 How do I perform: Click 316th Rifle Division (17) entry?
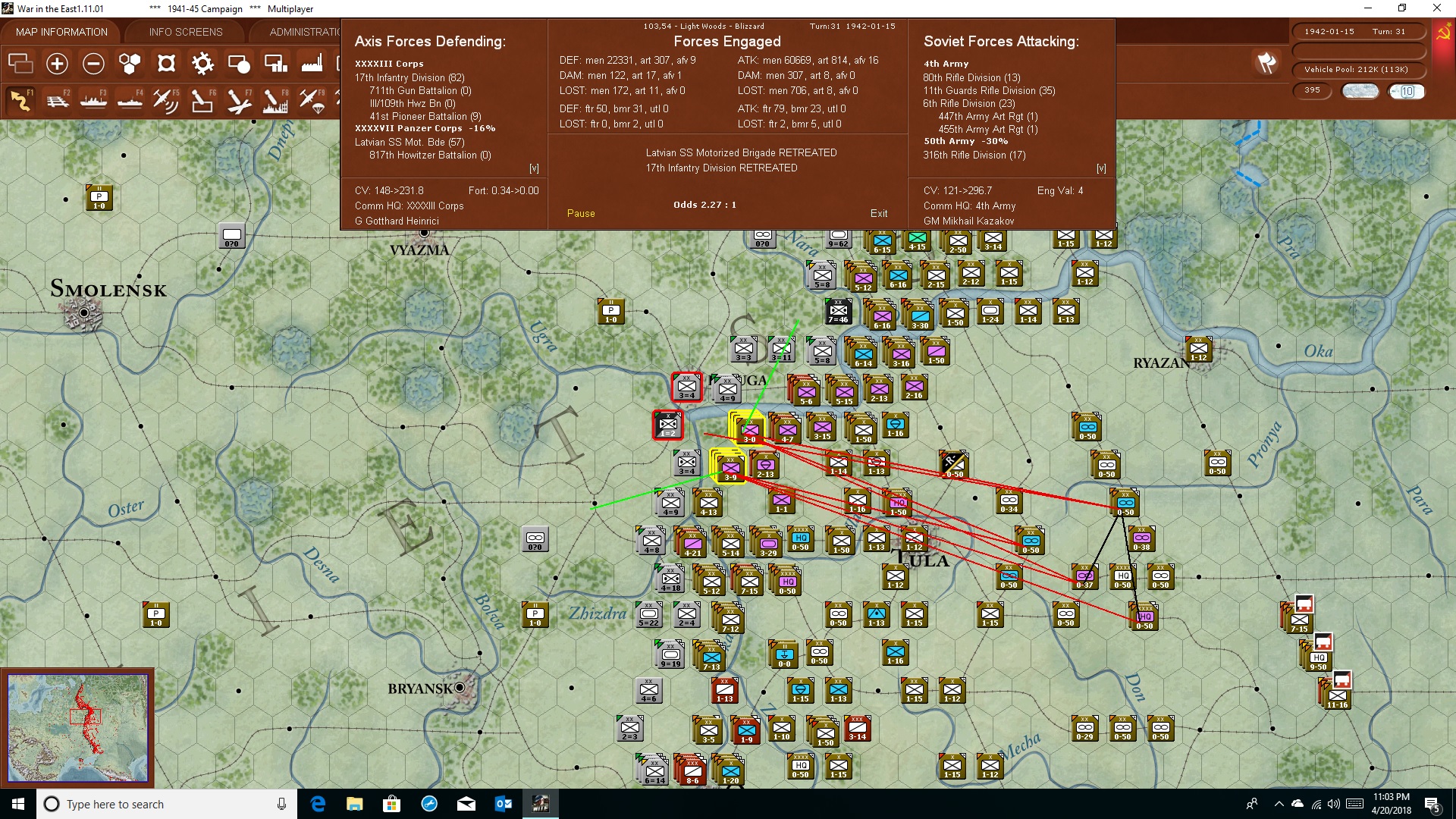[974, 155]
